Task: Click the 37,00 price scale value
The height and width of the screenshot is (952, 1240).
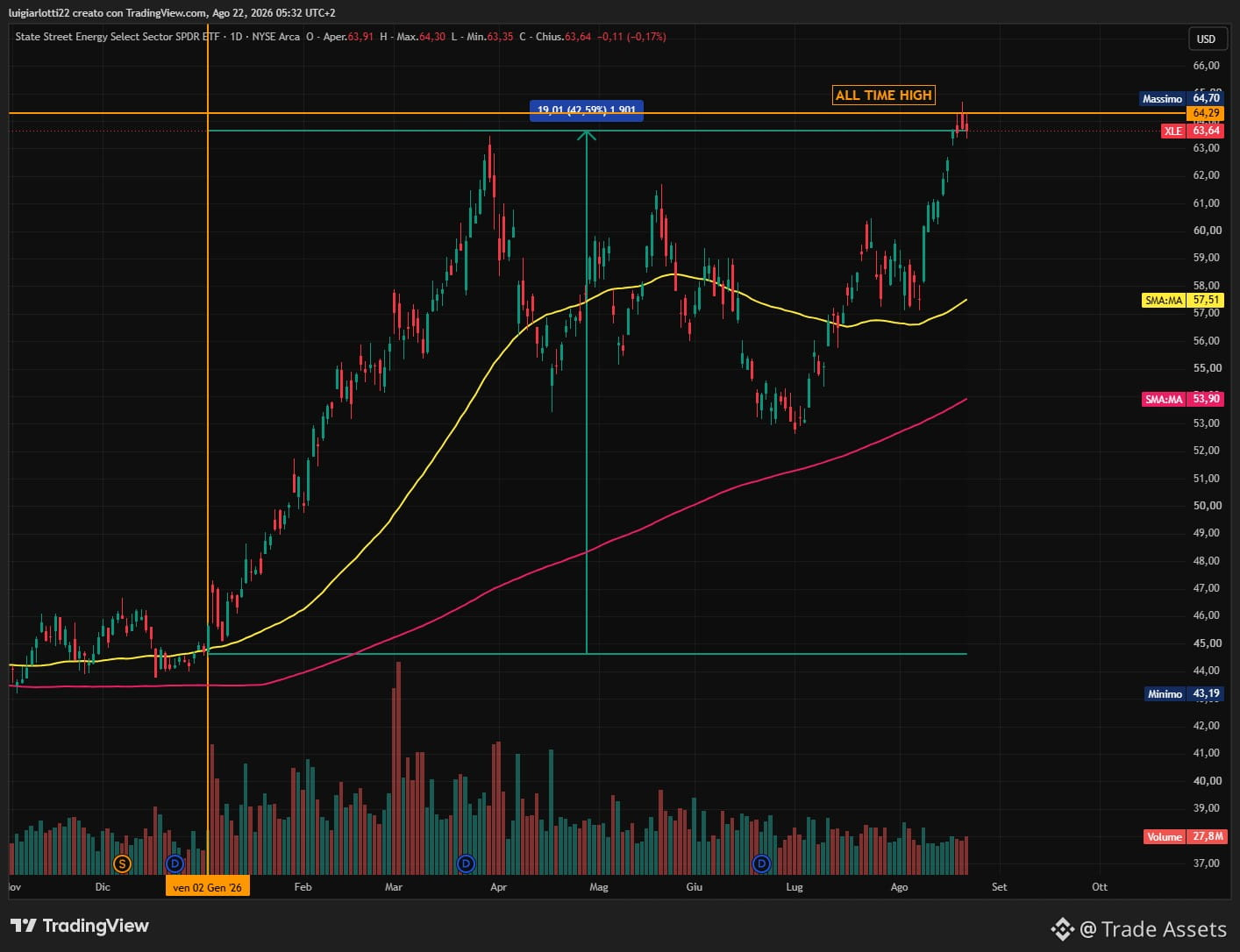Action: (1206, 863)
